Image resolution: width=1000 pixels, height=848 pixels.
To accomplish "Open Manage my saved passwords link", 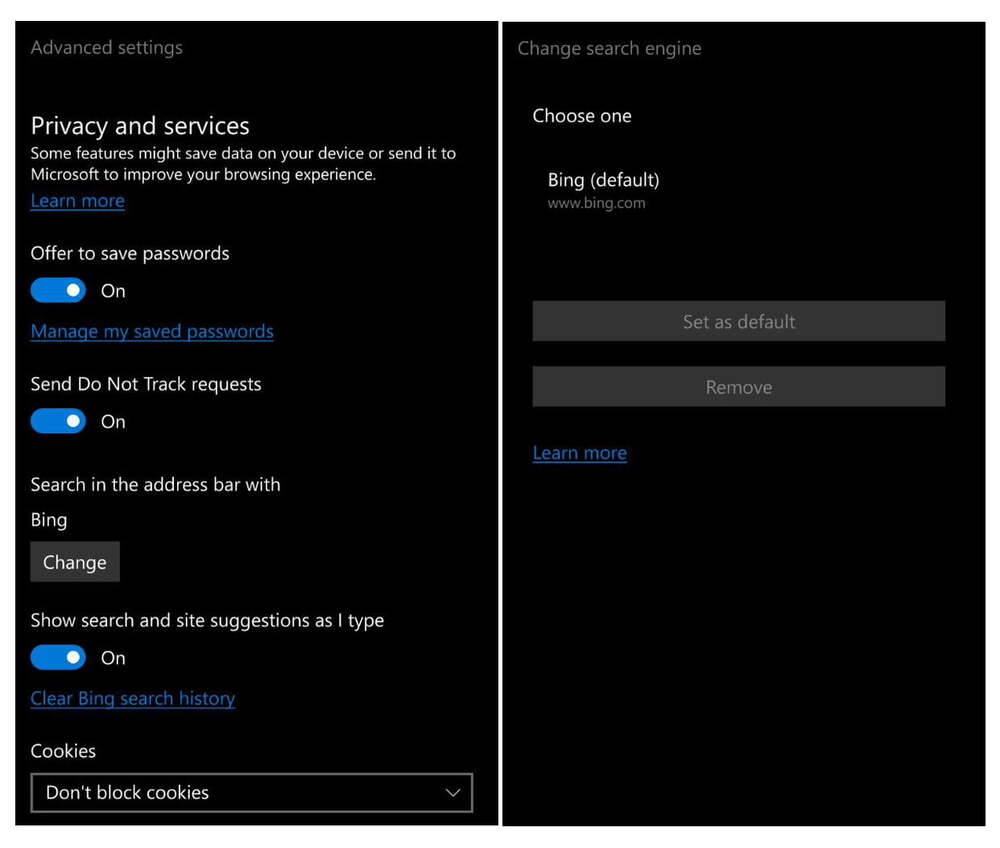I will tap(152, 331).
